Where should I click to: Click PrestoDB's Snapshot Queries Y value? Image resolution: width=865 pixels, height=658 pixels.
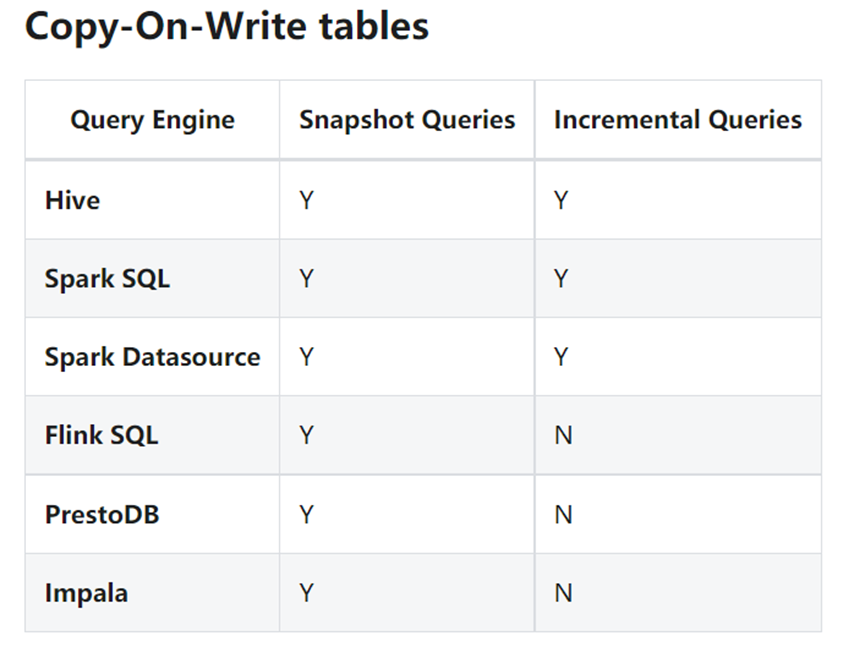pos(307,514)
